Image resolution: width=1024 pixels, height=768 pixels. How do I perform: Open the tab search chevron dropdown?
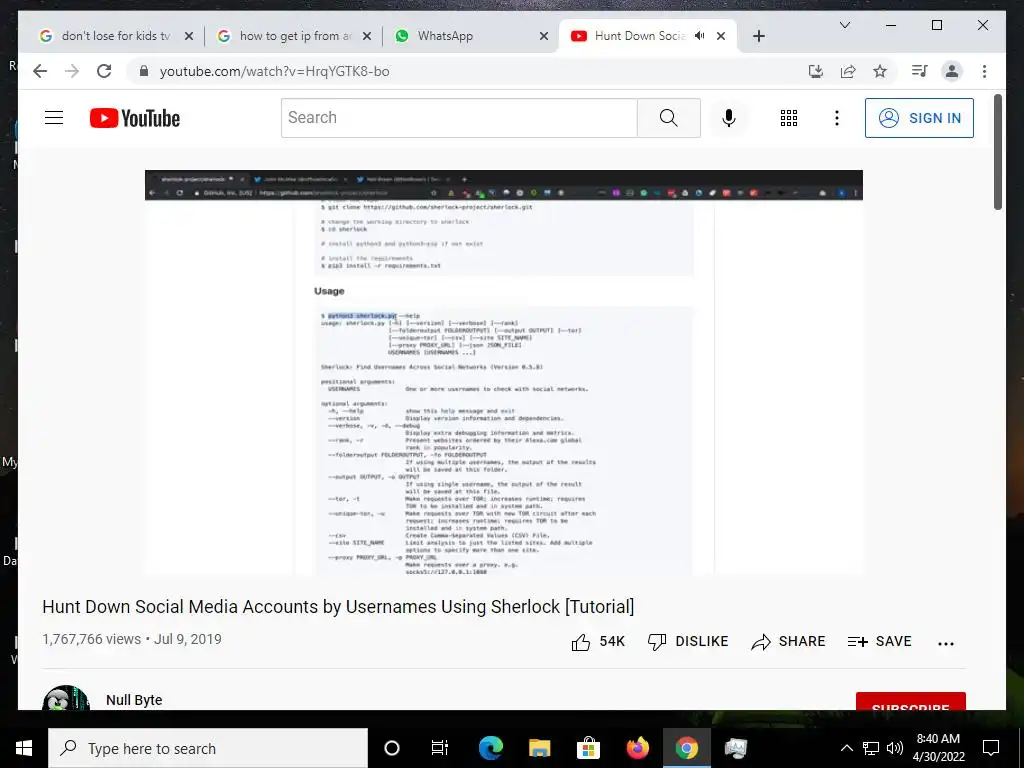[x=844, y=25]
